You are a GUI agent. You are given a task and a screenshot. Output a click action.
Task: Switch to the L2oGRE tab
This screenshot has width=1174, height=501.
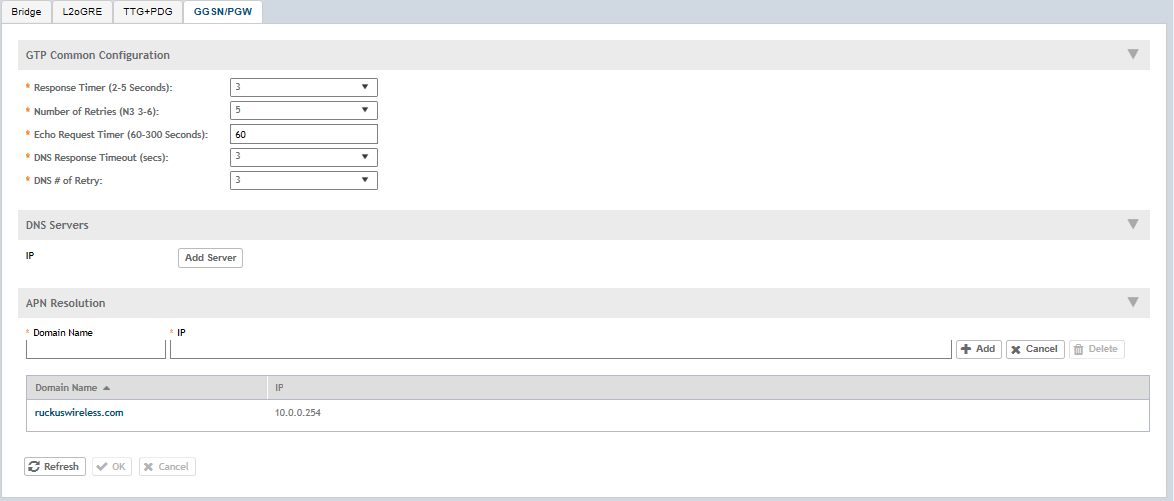click(81, 11)
